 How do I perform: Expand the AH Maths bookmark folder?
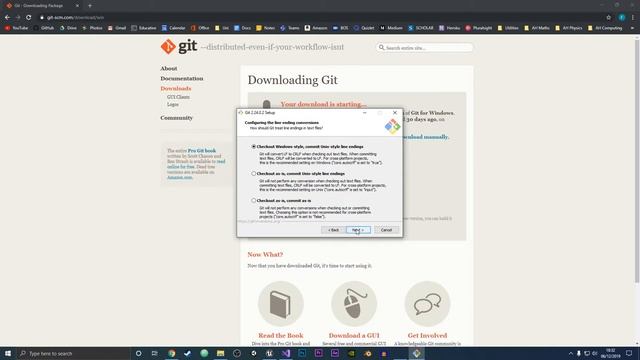tap(537, 28)
